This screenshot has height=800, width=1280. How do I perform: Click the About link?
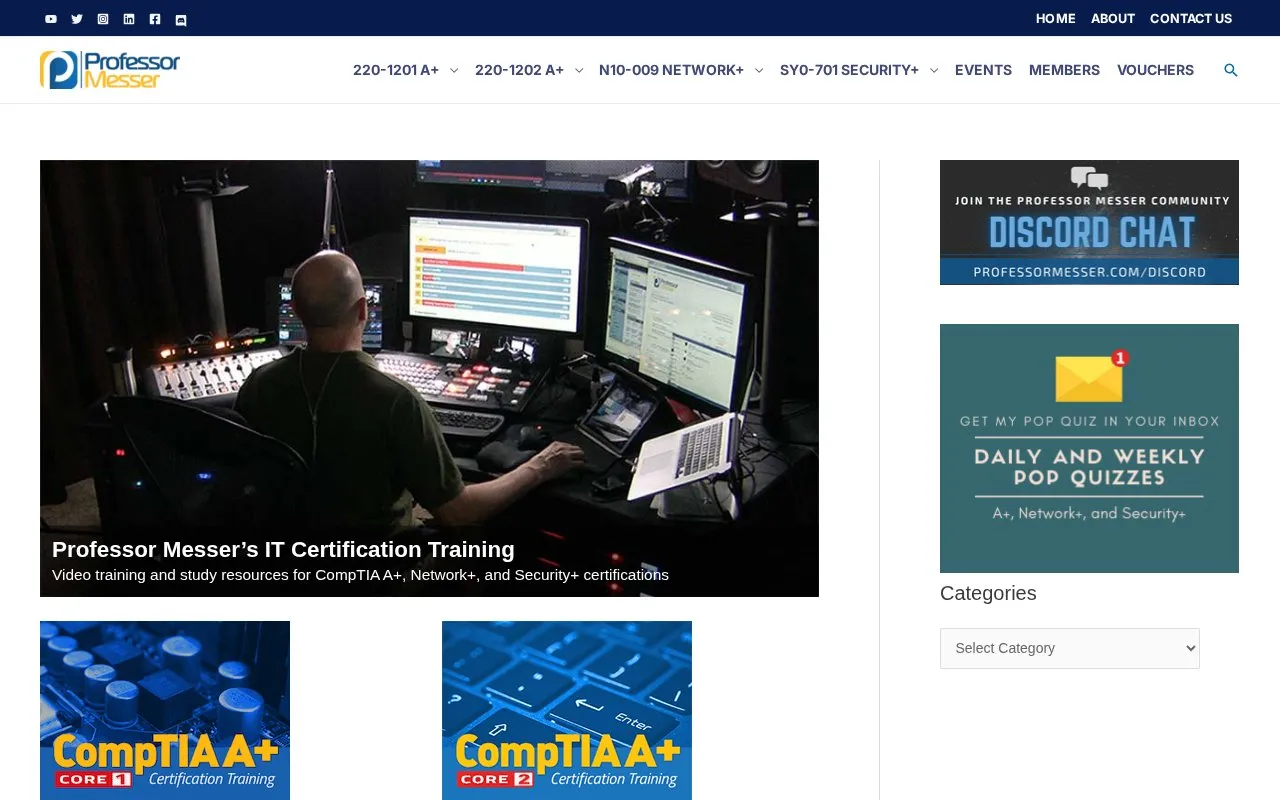tap(1113, 18)
